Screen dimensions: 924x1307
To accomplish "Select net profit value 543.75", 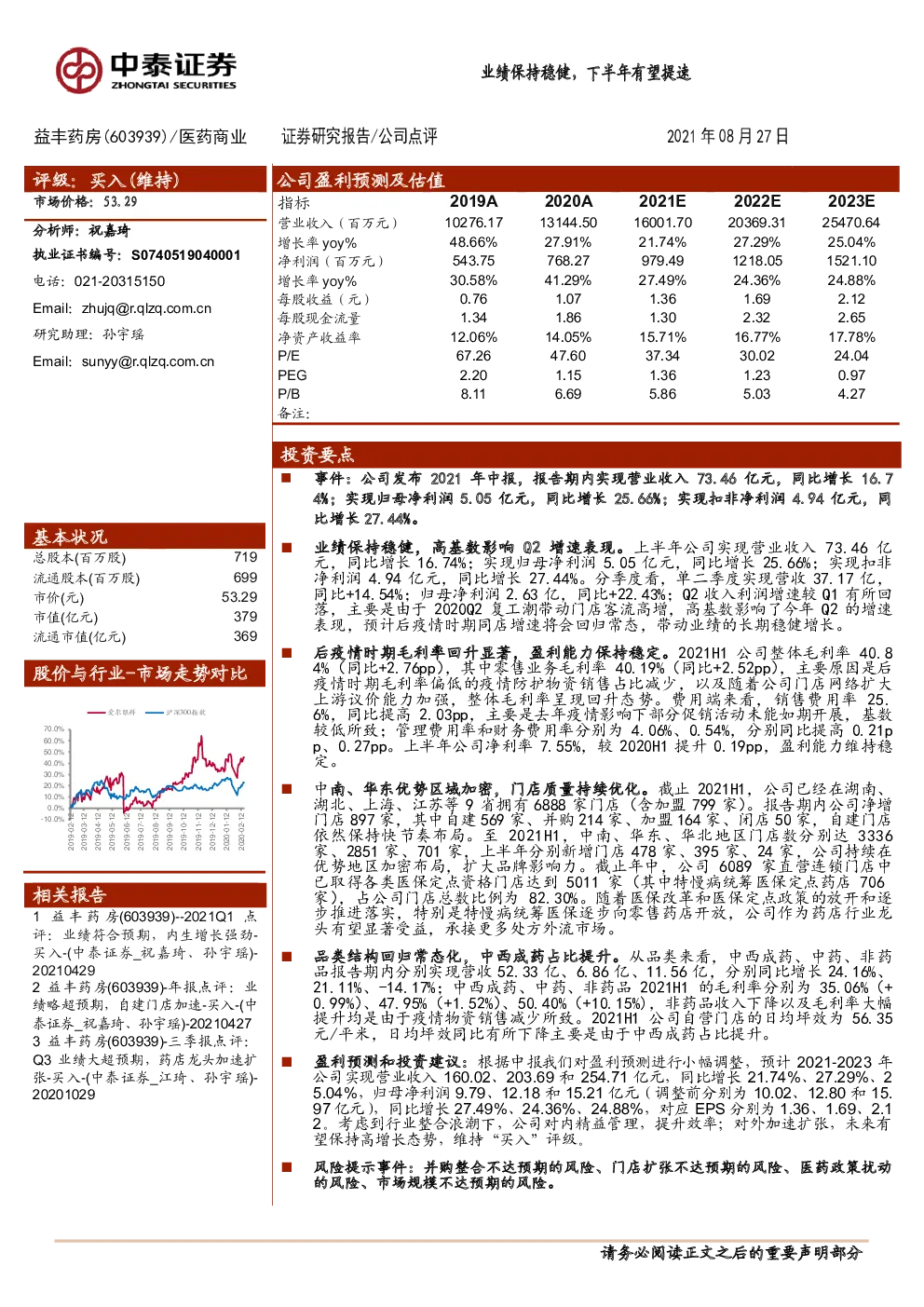I will click(x=473, y=261).
